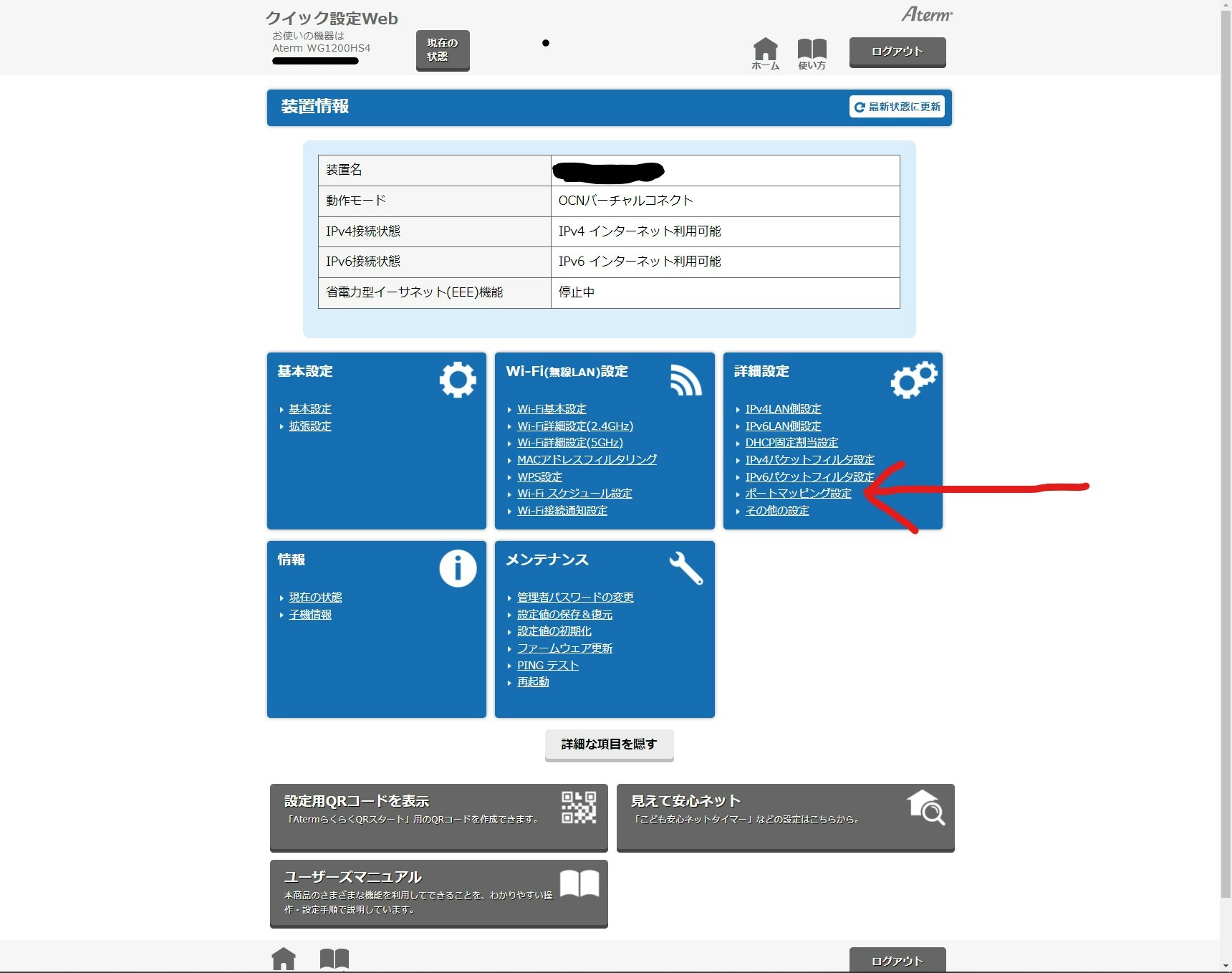Refresh with 最新状態に更新 button
The image size is (1232, 973).
[x=897, y=107]
